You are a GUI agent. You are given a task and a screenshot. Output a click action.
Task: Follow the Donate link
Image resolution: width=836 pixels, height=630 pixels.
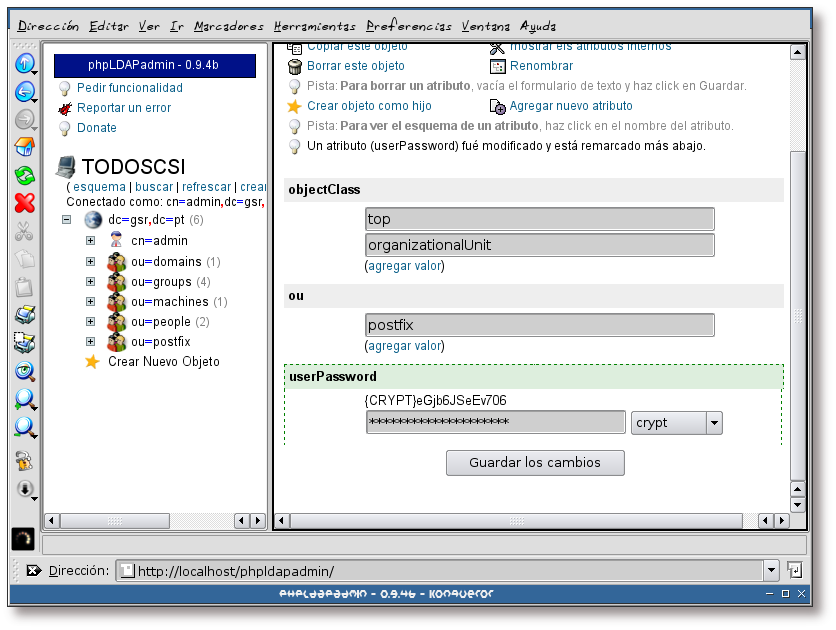coord(96,127)
